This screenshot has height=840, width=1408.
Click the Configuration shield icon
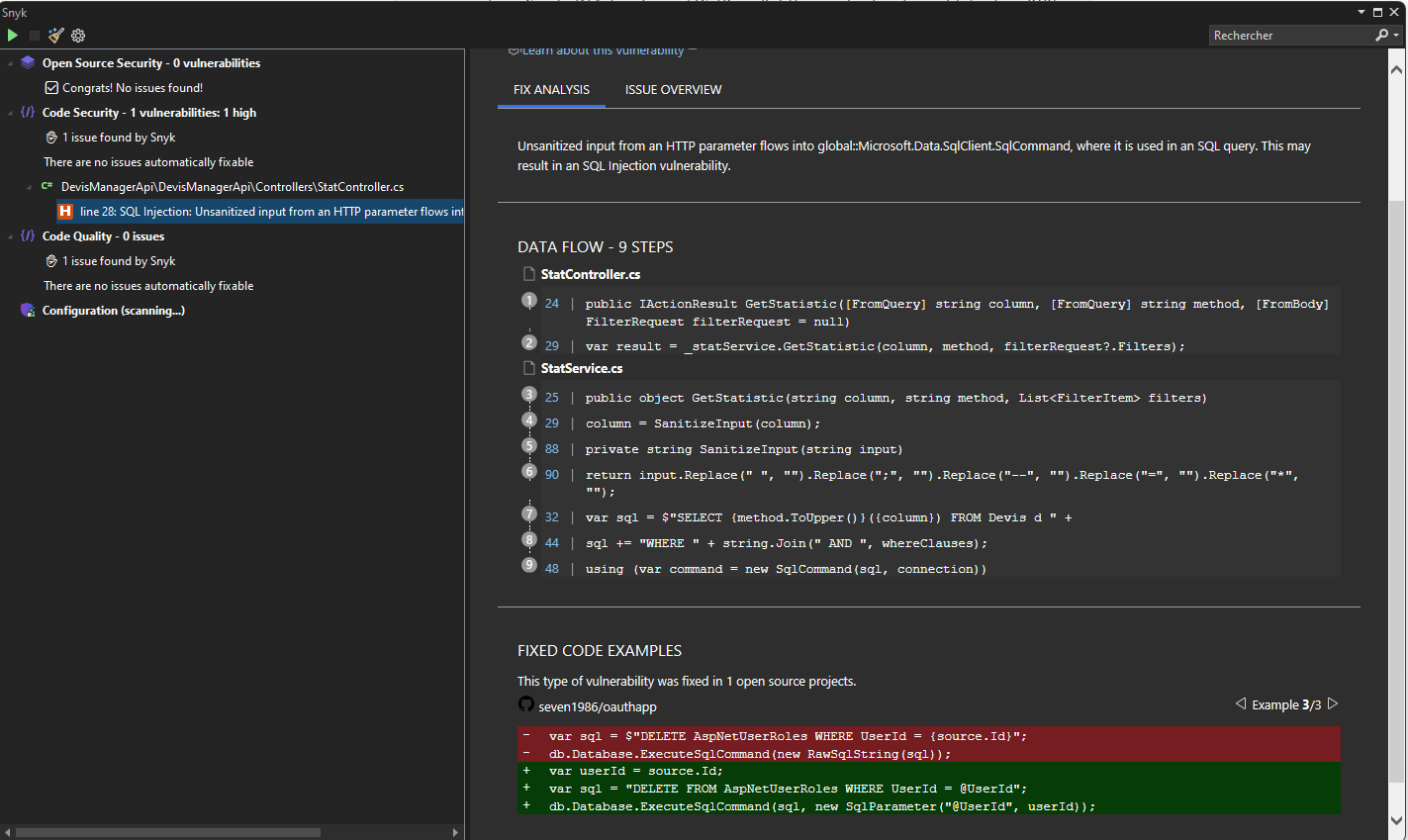[x=28, y=310]
